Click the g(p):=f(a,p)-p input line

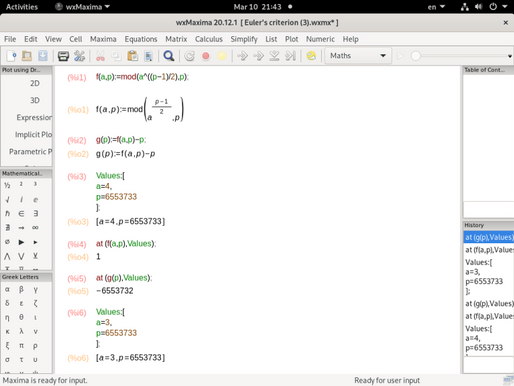pos(121,140)
